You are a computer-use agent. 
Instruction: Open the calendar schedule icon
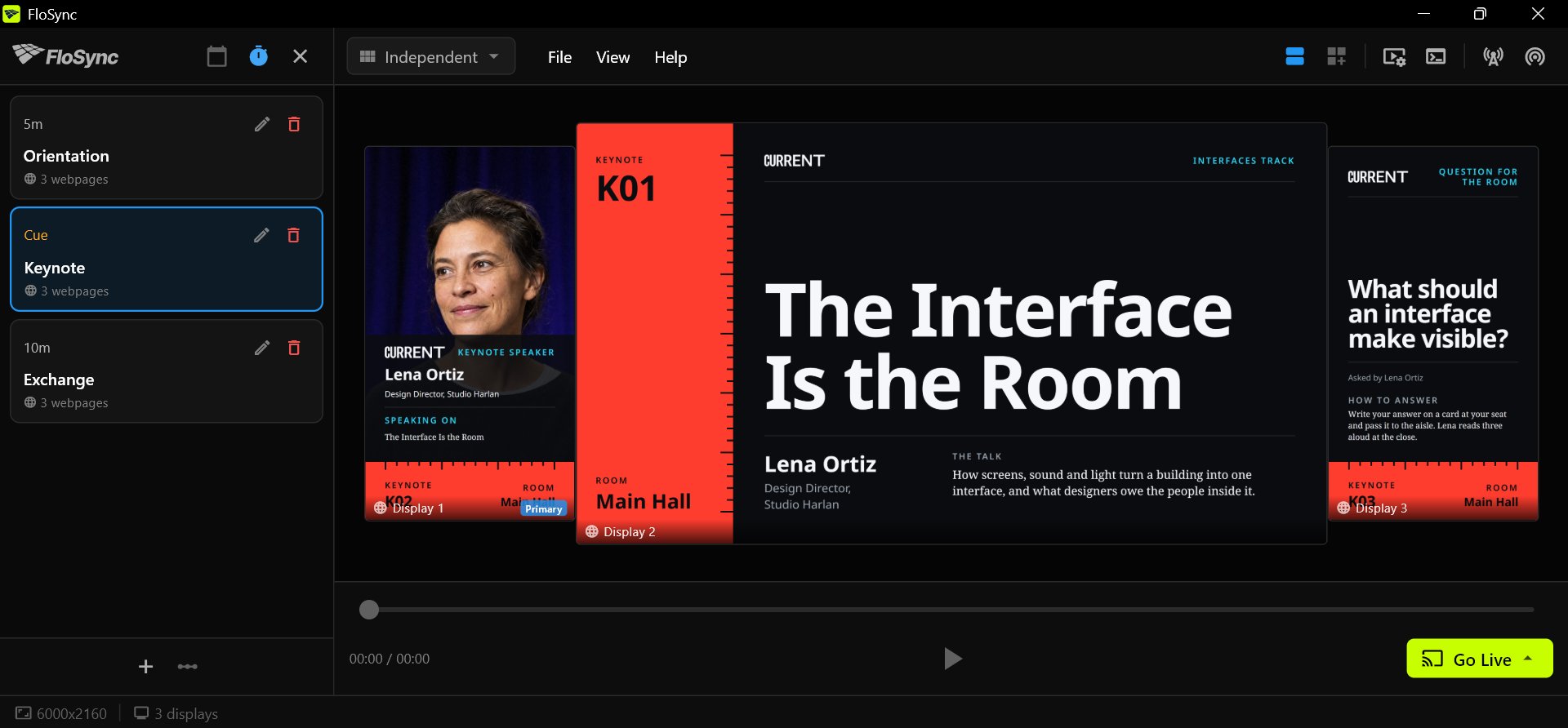216,56
